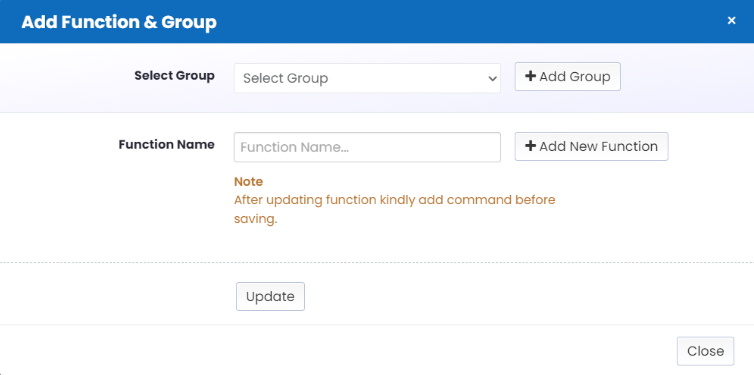Click the bold Function Name field label

point(167,145)
